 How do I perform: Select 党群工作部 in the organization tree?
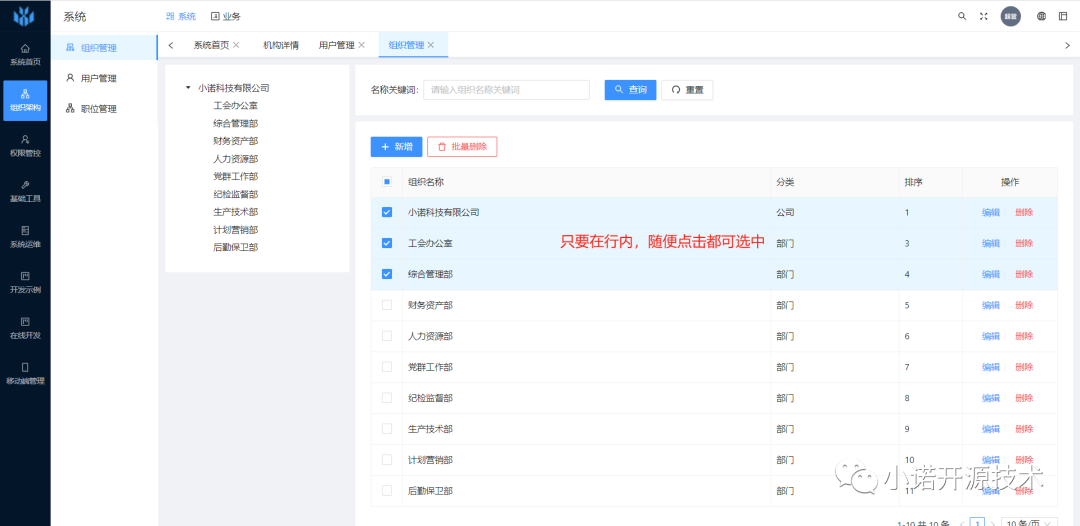[x=236, y=176]
